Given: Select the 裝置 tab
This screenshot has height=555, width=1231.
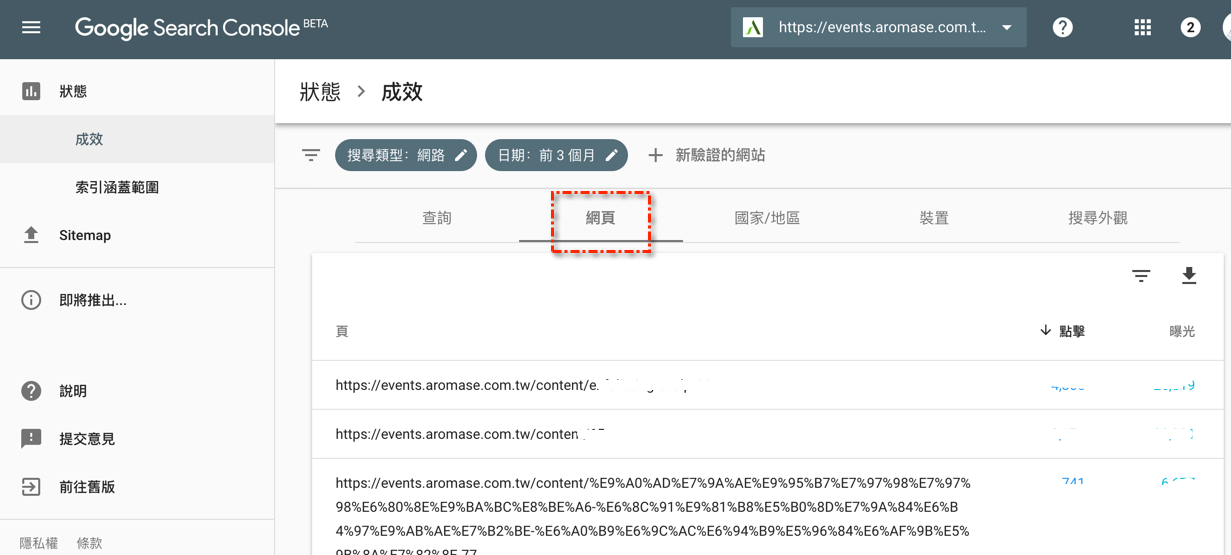Looking at the screenshot, I should pos(934,218).
